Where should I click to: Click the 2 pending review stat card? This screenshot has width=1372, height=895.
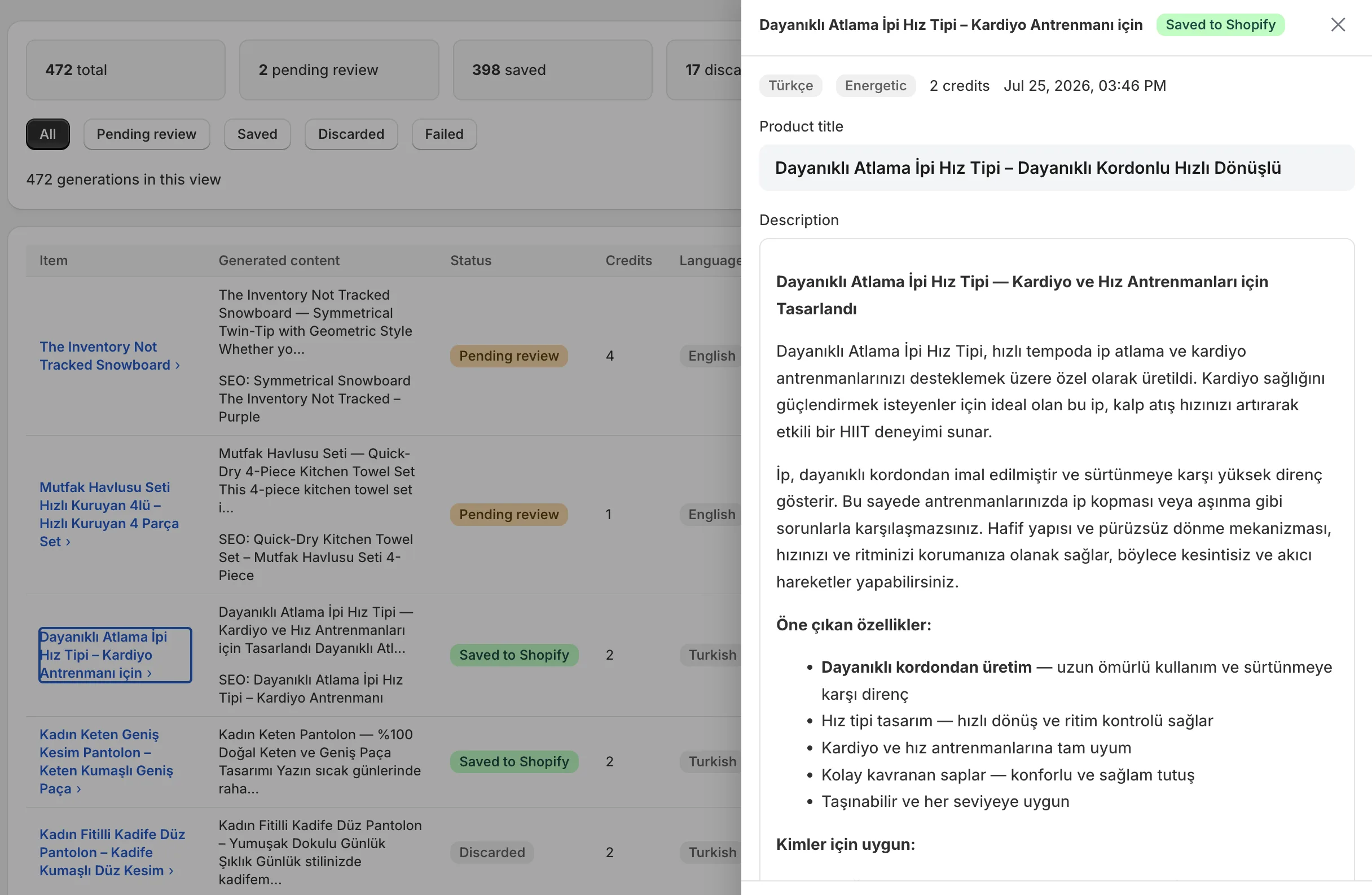point(339,70)
